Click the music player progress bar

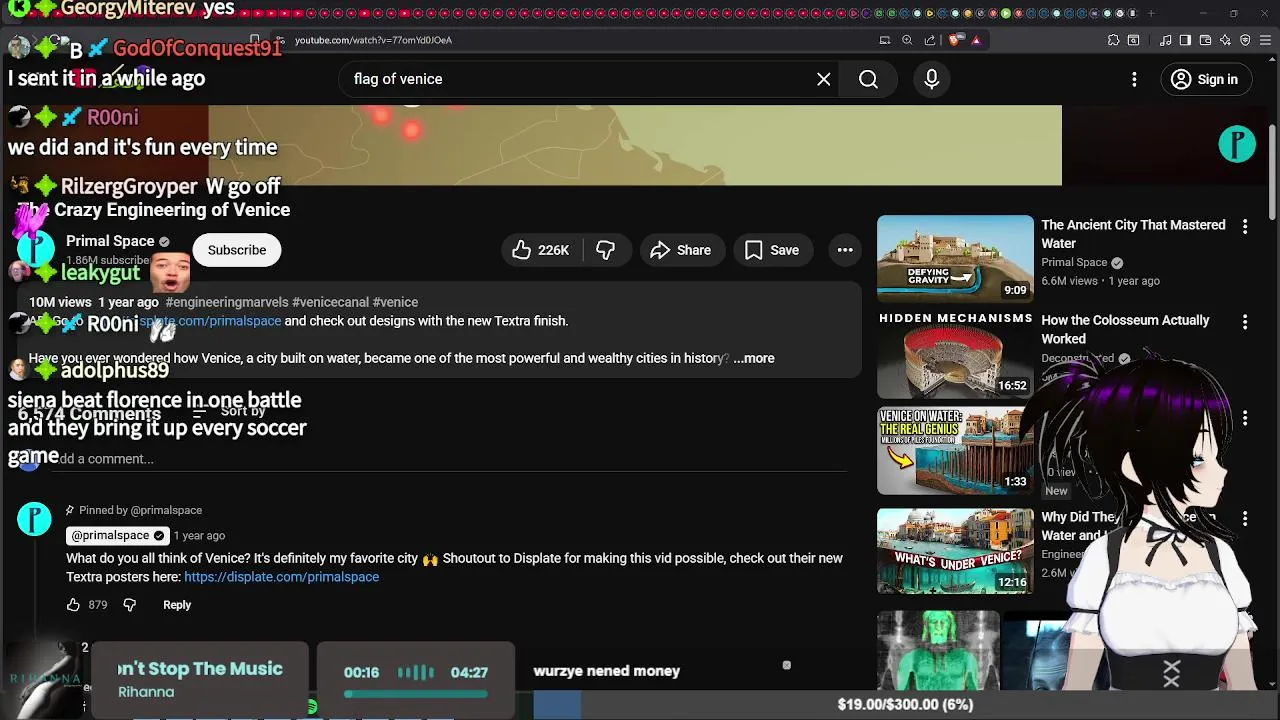point(416,694)
